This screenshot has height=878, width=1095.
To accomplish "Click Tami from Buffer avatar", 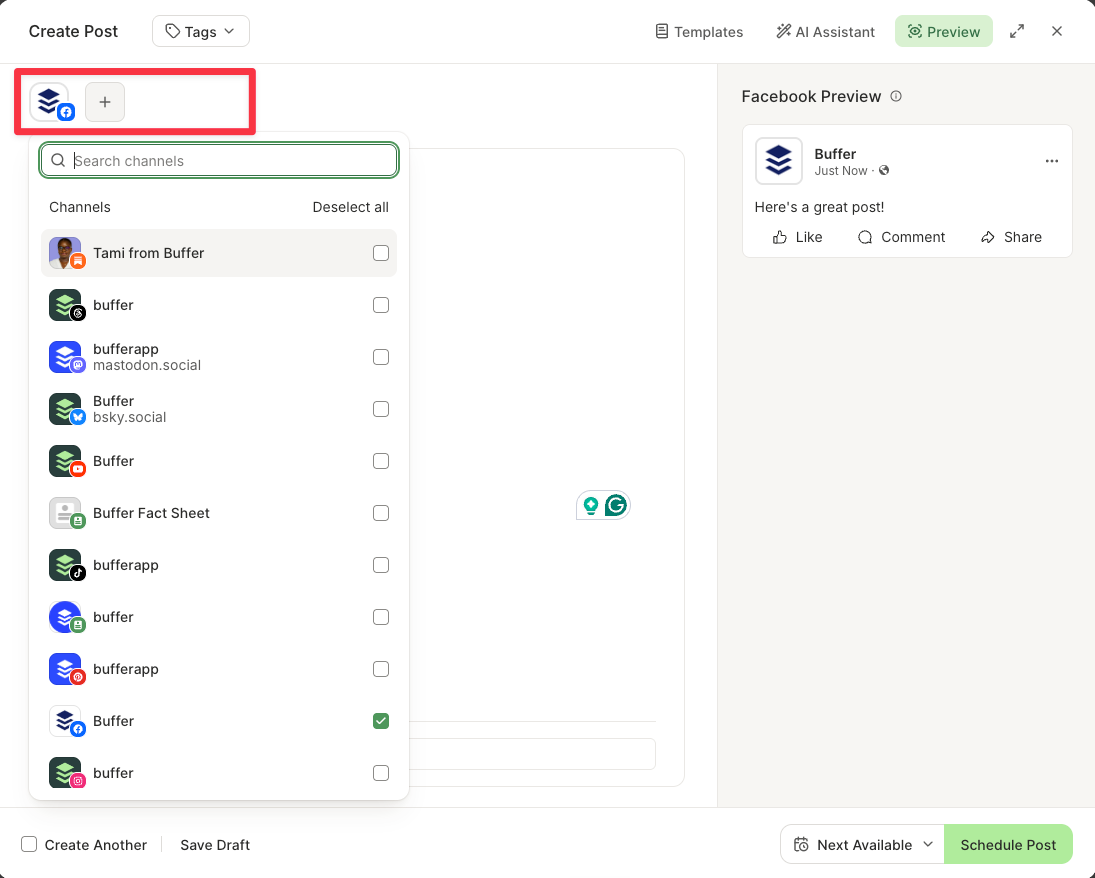I will pos(66,253).
